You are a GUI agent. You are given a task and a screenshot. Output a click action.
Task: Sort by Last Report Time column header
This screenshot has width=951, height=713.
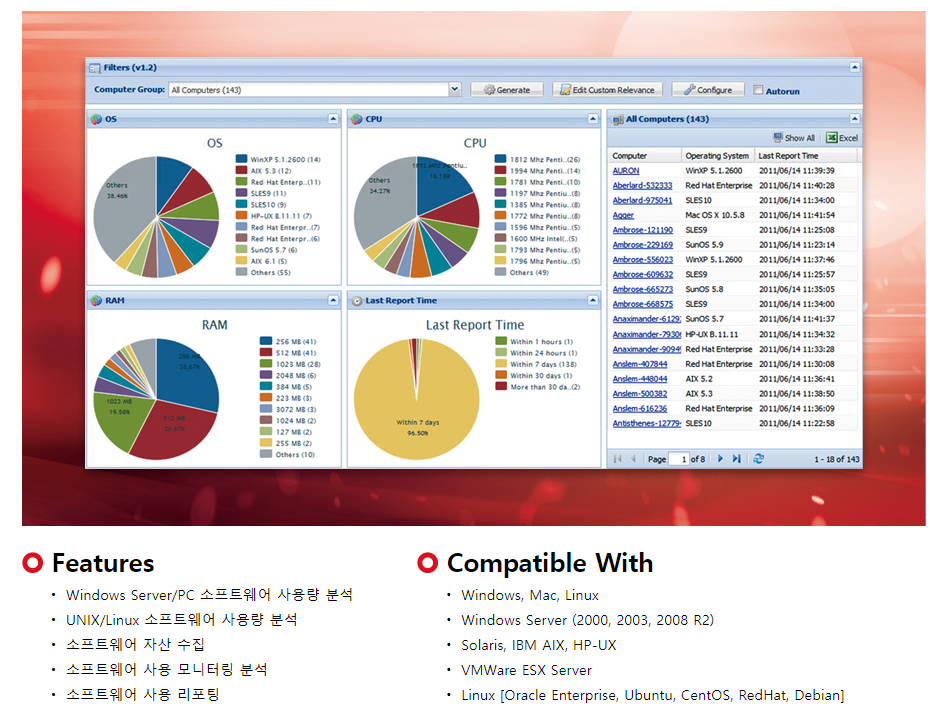788,156
